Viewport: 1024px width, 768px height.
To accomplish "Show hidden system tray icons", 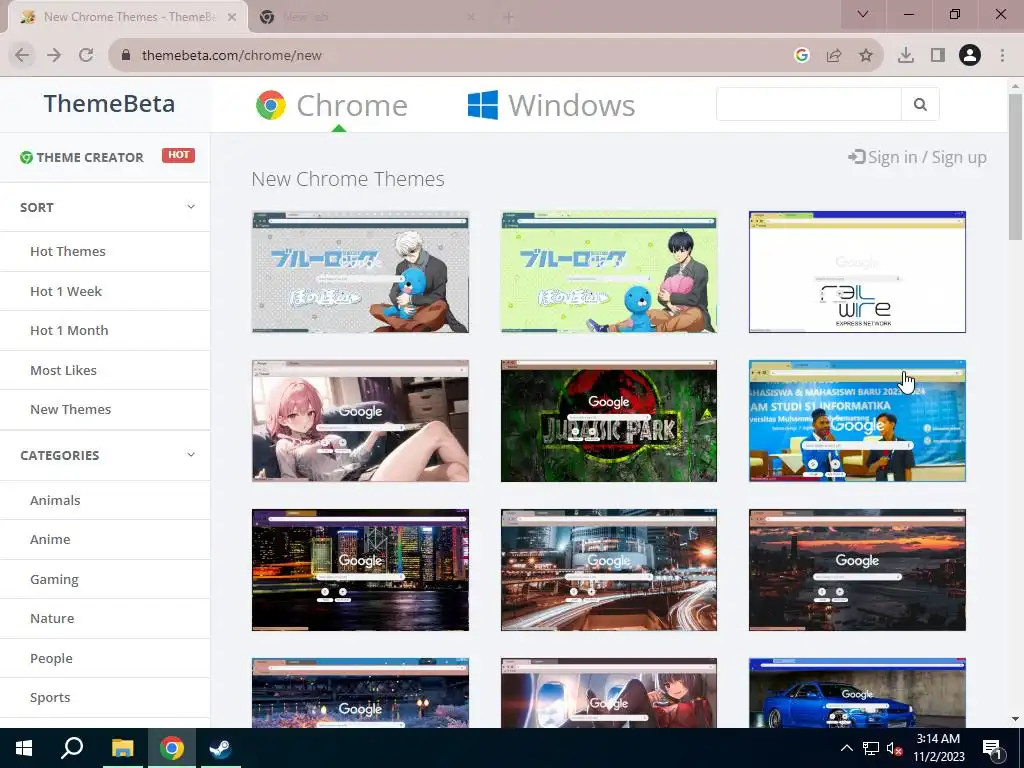I will (846, 748).
